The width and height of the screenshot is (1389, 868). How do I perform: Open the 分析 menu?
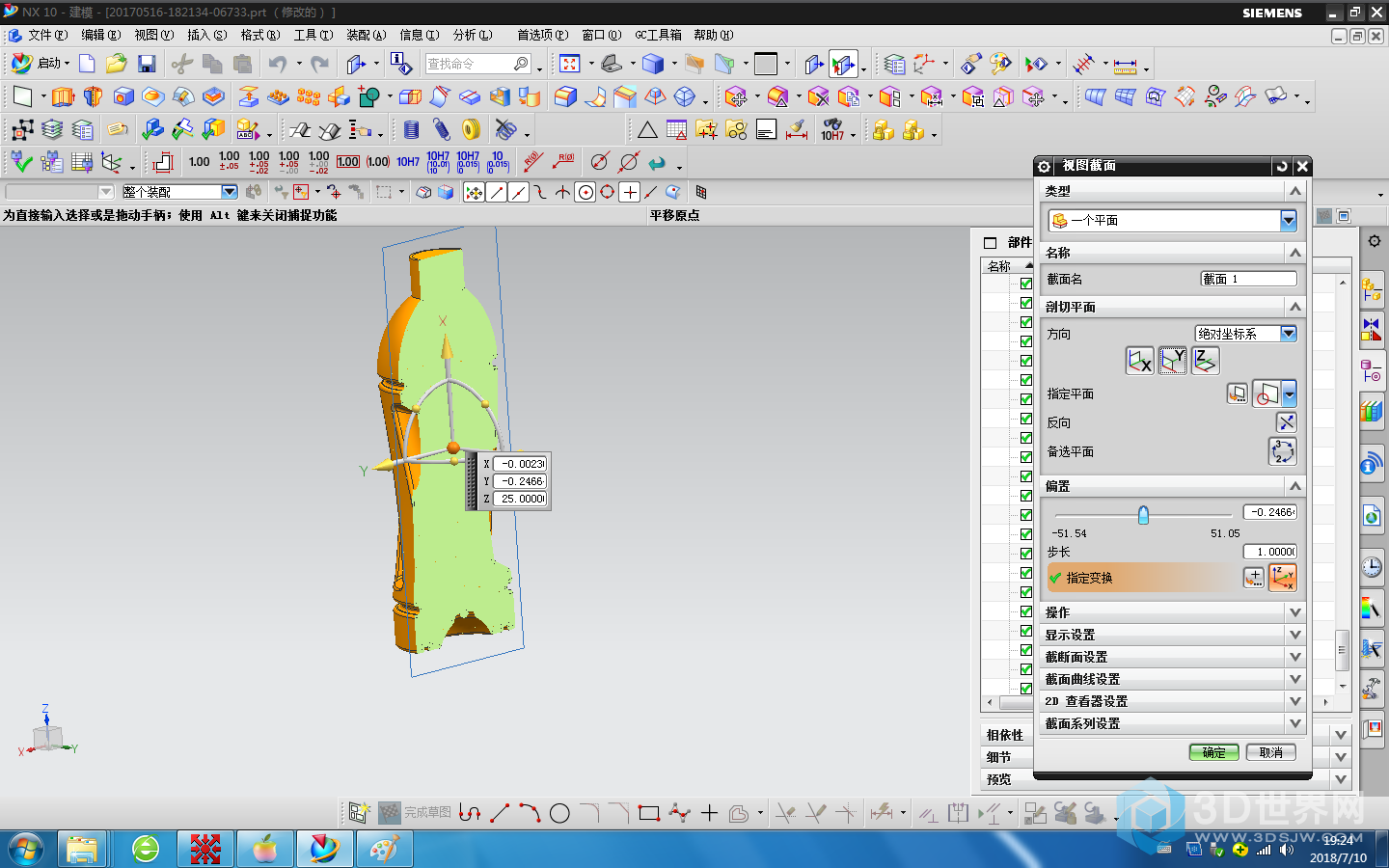[473, 35]
